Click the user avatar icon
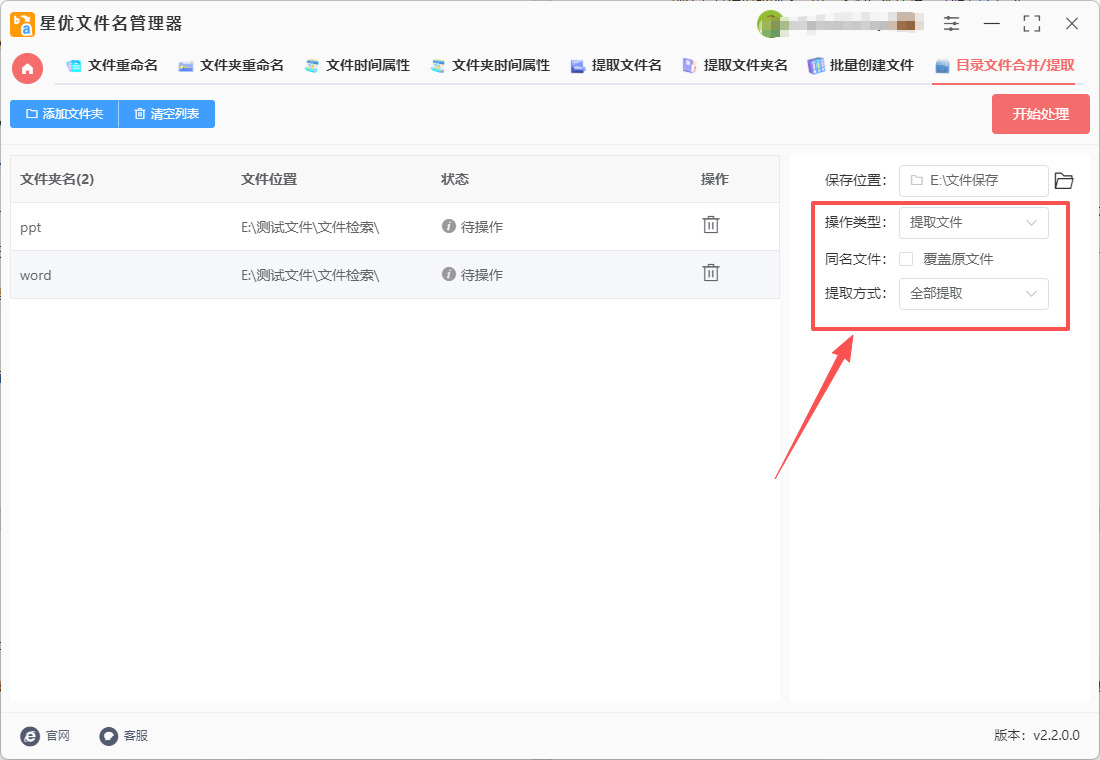The image size is (1100, 760). coord(770,24)
